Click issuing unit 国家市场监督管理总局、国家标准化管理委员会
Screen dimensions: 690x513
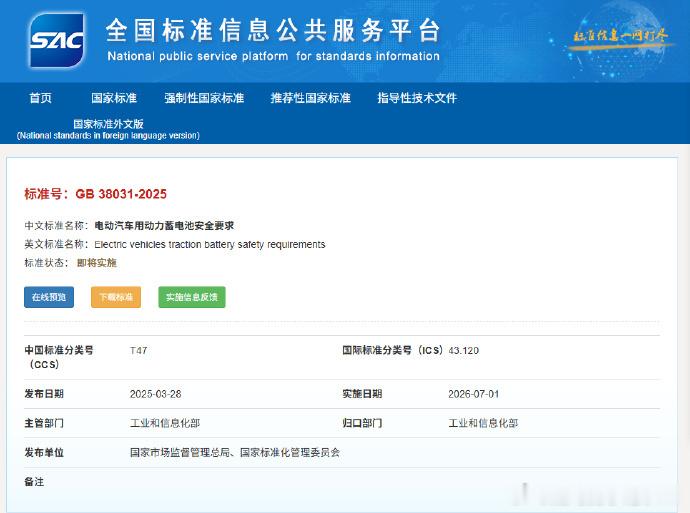pos(235,453)
